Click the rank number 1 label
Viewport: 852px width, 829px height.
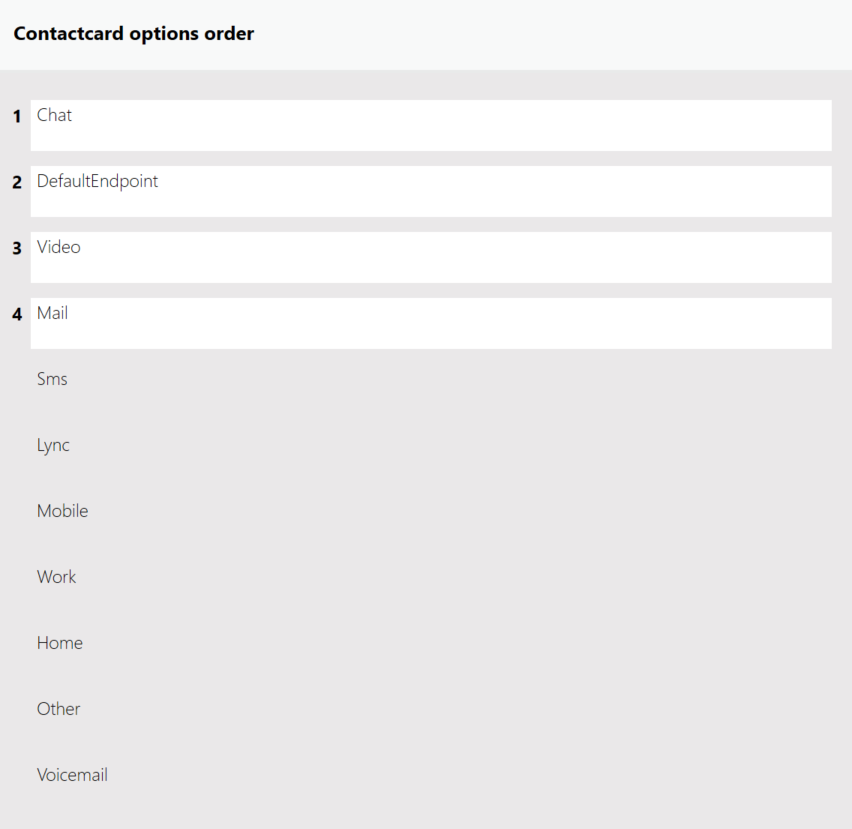point(16,117)
